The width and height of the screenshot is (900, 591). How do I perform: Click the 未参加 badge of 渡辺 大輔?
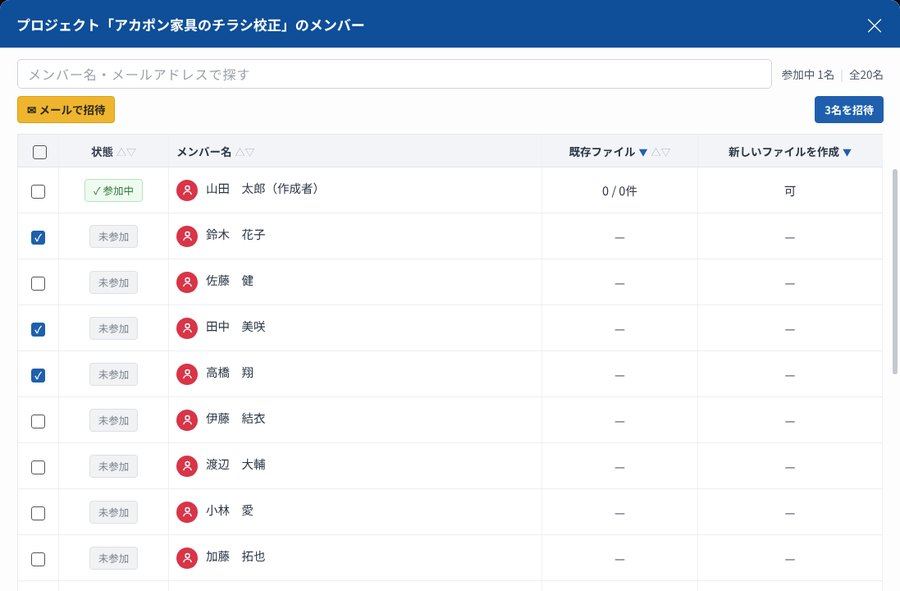pyautogui.click(x=114, y=466)
